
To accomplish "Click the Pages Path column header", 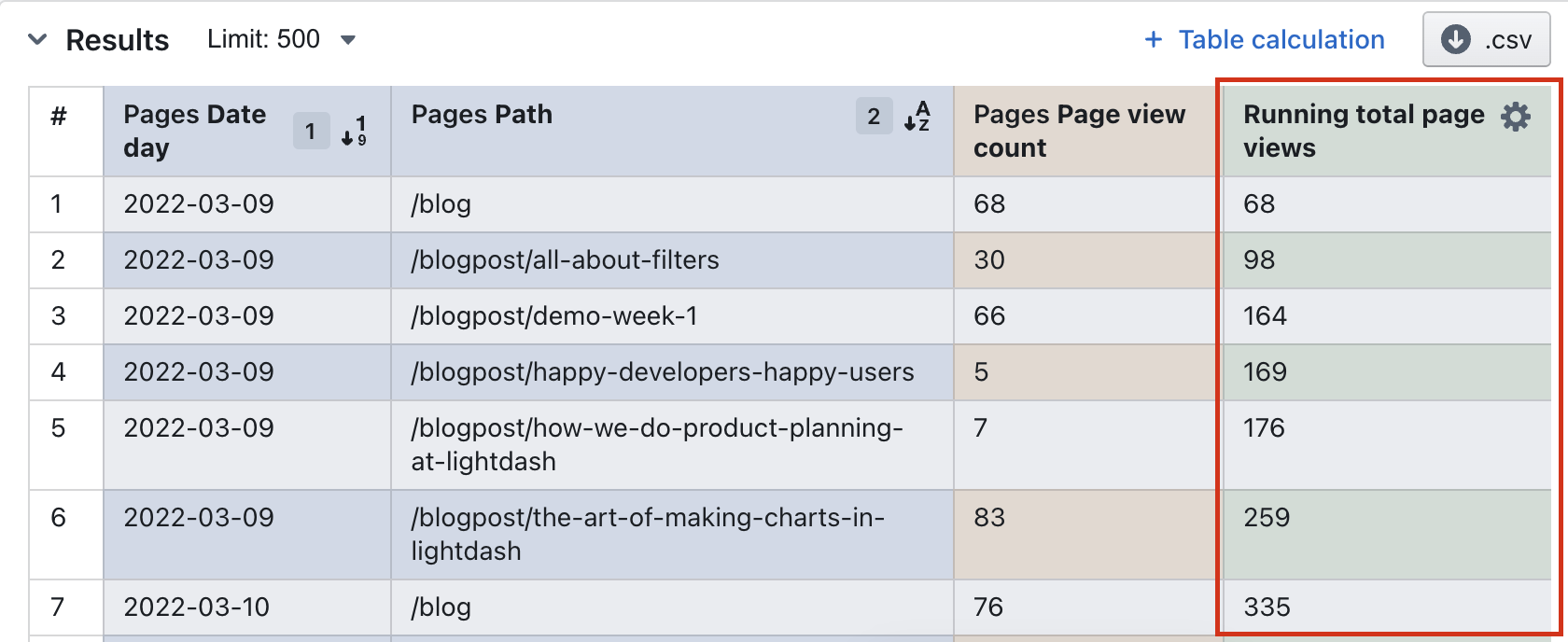I will (482, 115).
